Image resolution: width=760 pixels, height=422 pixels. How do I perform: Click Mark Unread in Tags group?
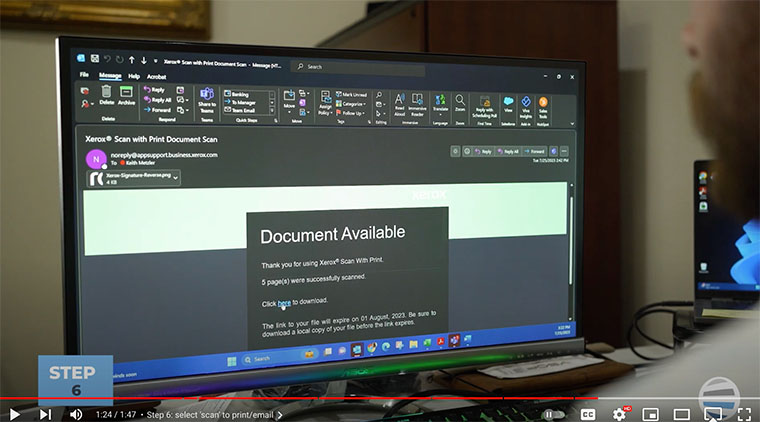(x=351, y=94)
